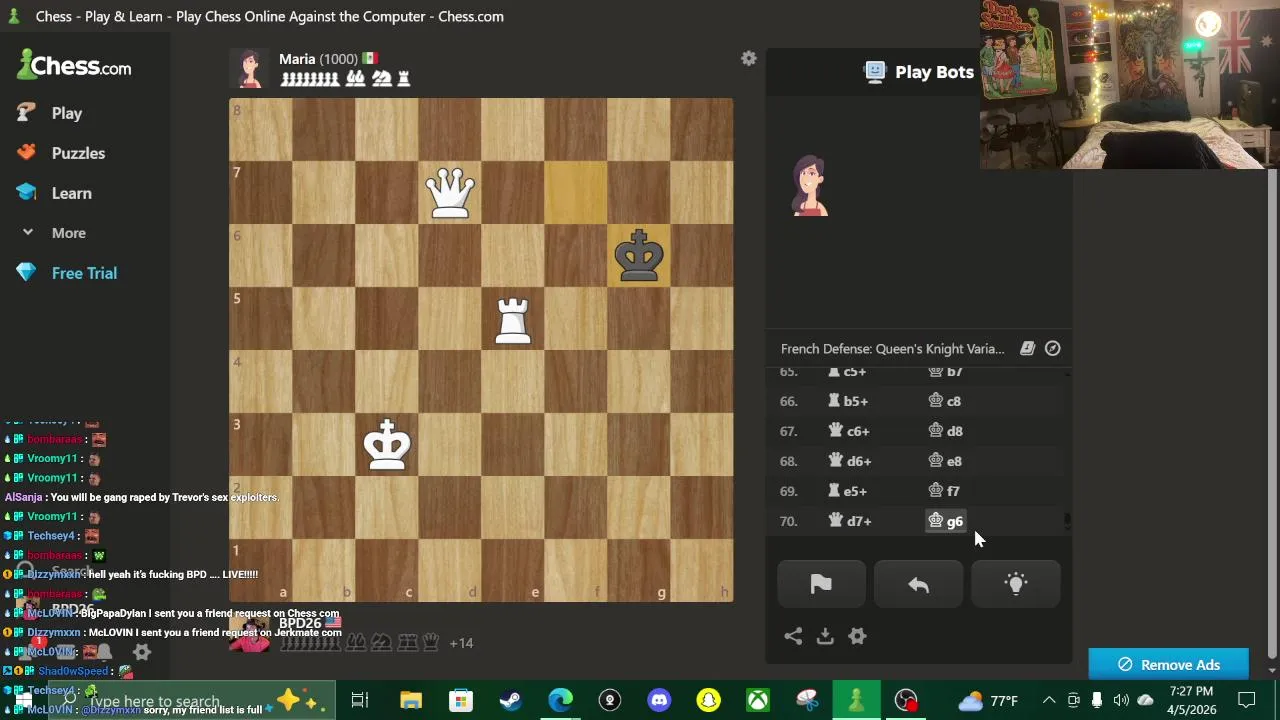
Task: Jump to move 67 Qc6+
Action: coord(850,431)
